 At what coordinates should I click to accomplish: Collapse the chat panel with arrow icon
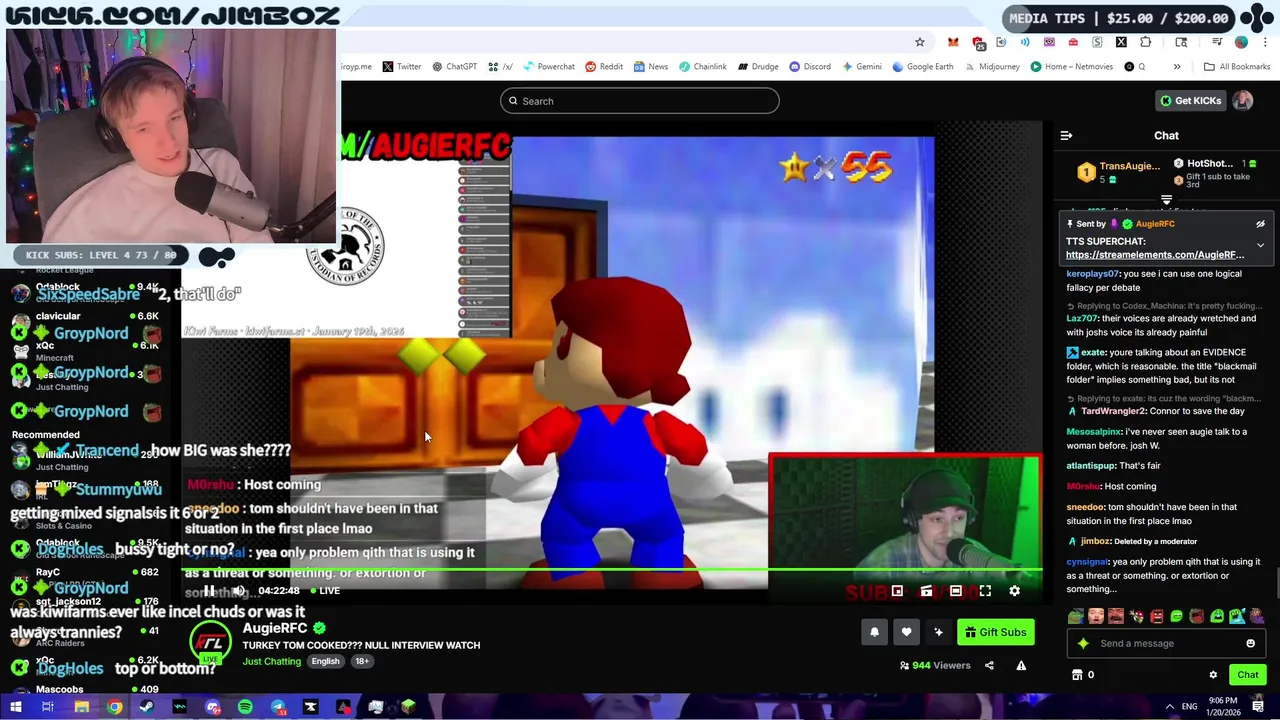pyautogui.click(x=1066, y=136)
